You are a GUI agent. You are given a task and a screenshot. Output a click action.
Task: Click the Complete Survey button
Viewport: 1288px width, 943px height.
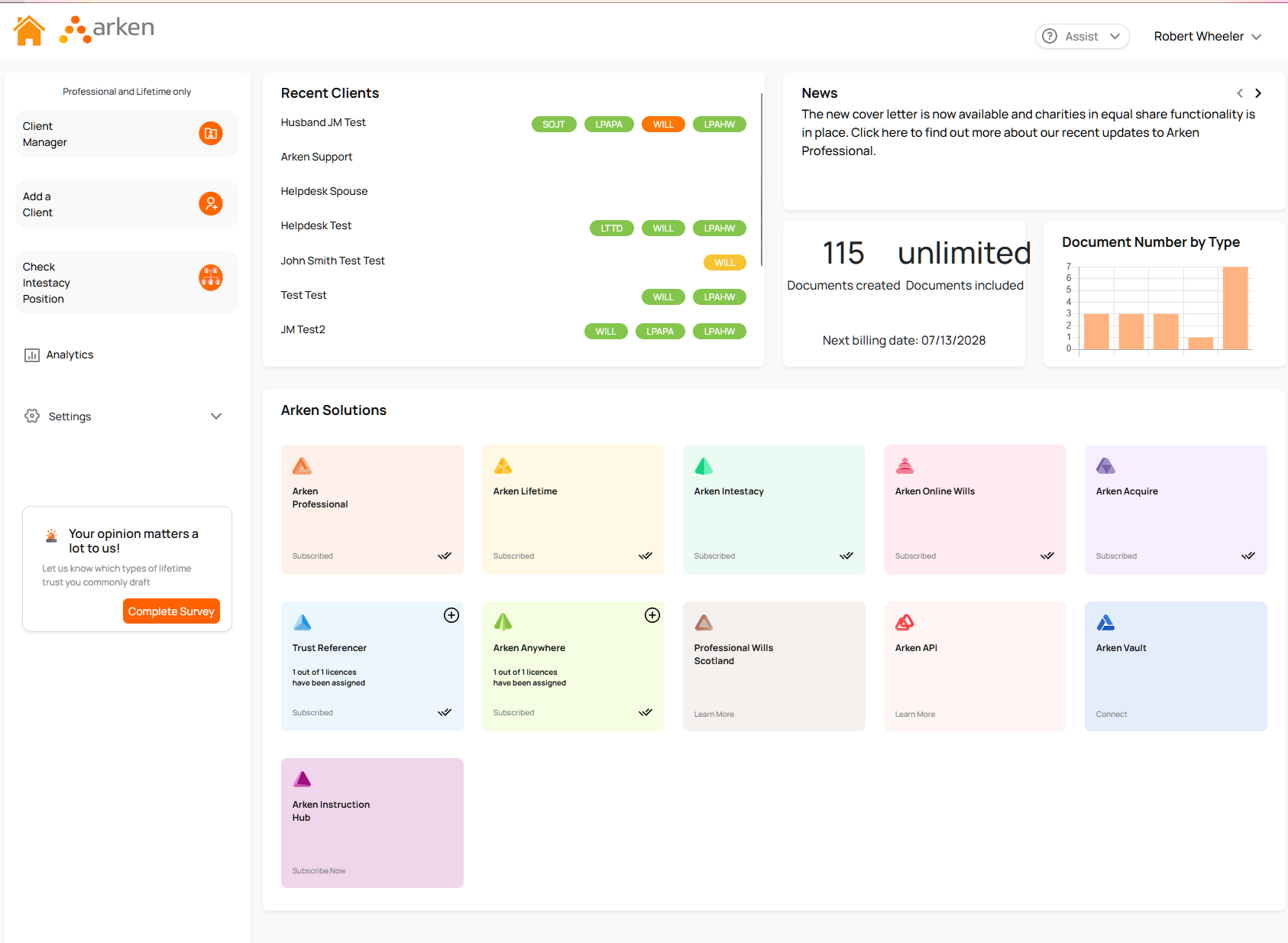click(171, 611)
